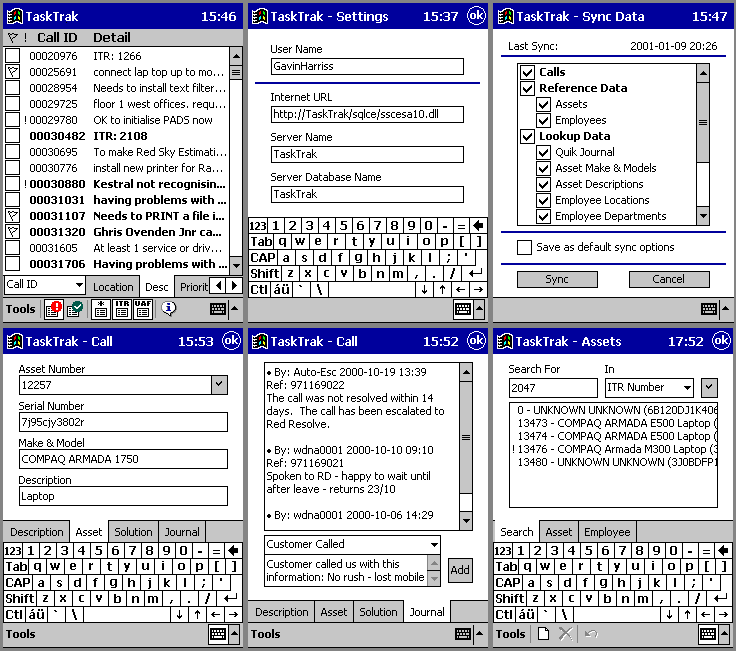Screen dimensions: 736x651
Task: Click the new document icon in Assets toolbar
Action: pyautogui.click(x=544, y=634)
